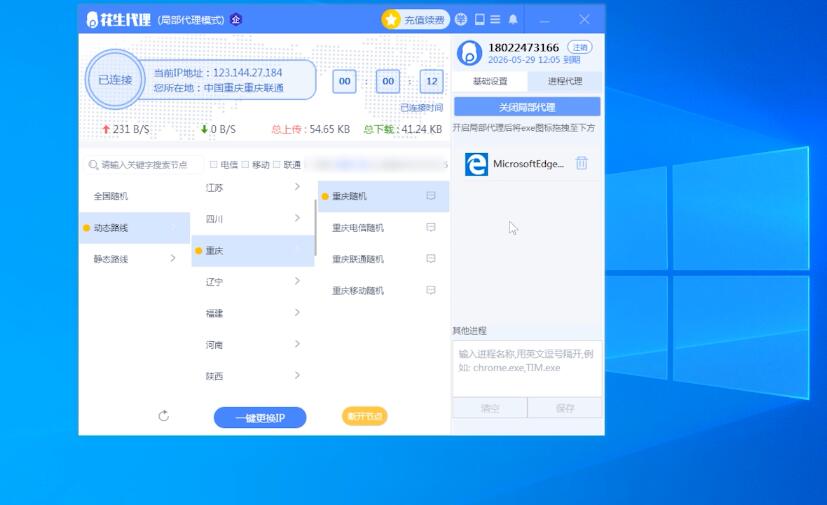Click the search magnifier icon
This screenshot has height=505, width=827.
[x=93, y=165]
